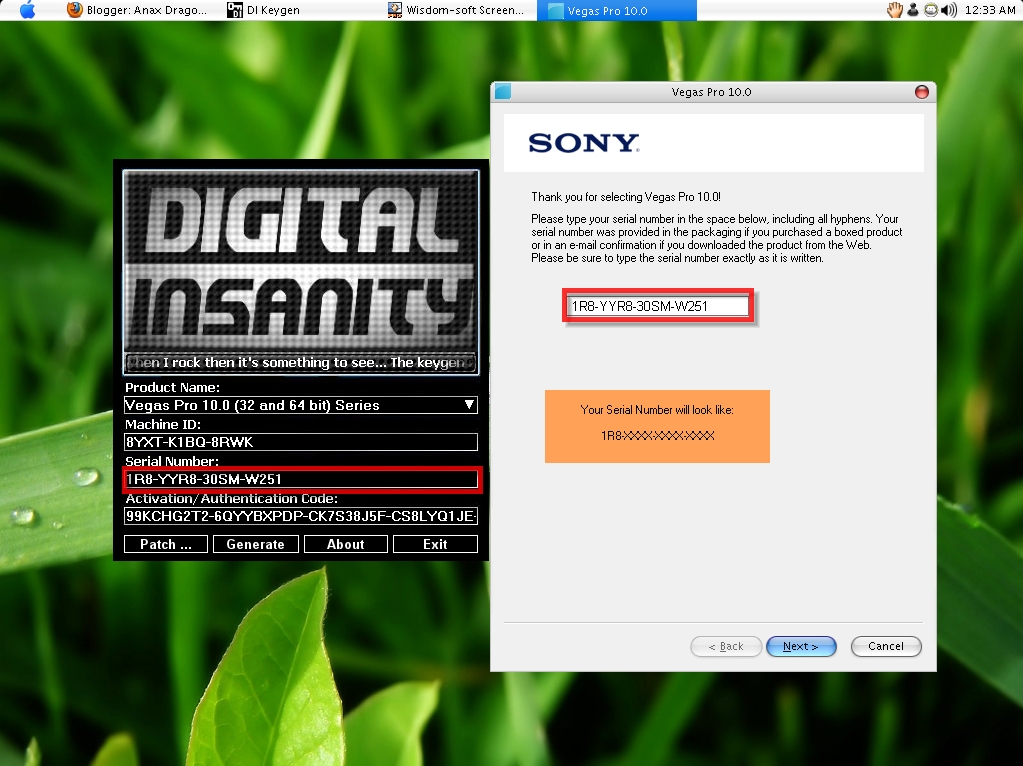1023x766 pixels.
Task: Click the hand icon in system tray
Action: coord(894,10)
